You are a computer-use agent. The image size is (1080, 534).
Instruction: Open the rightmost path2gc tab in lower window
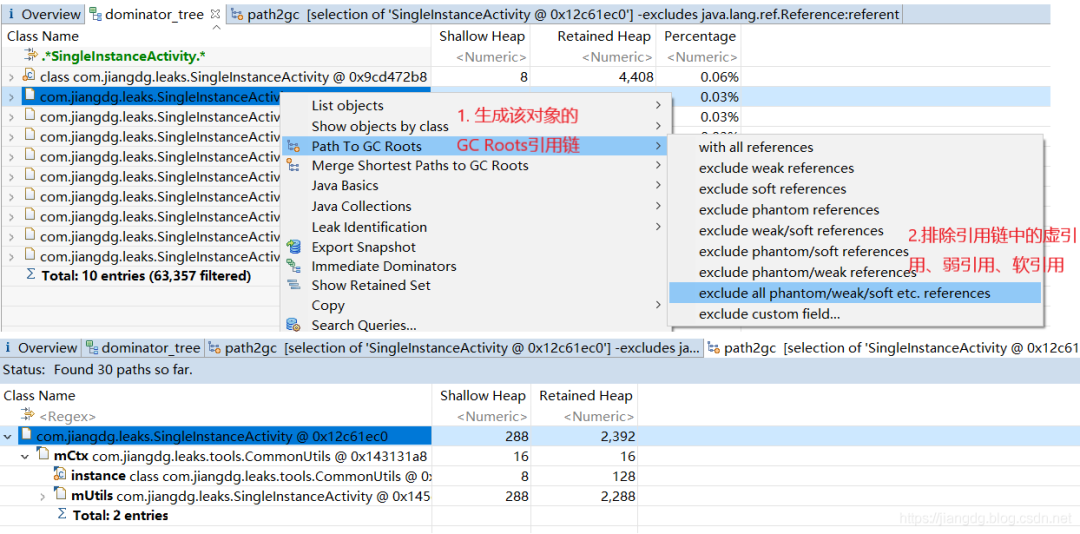pos(893,348)
